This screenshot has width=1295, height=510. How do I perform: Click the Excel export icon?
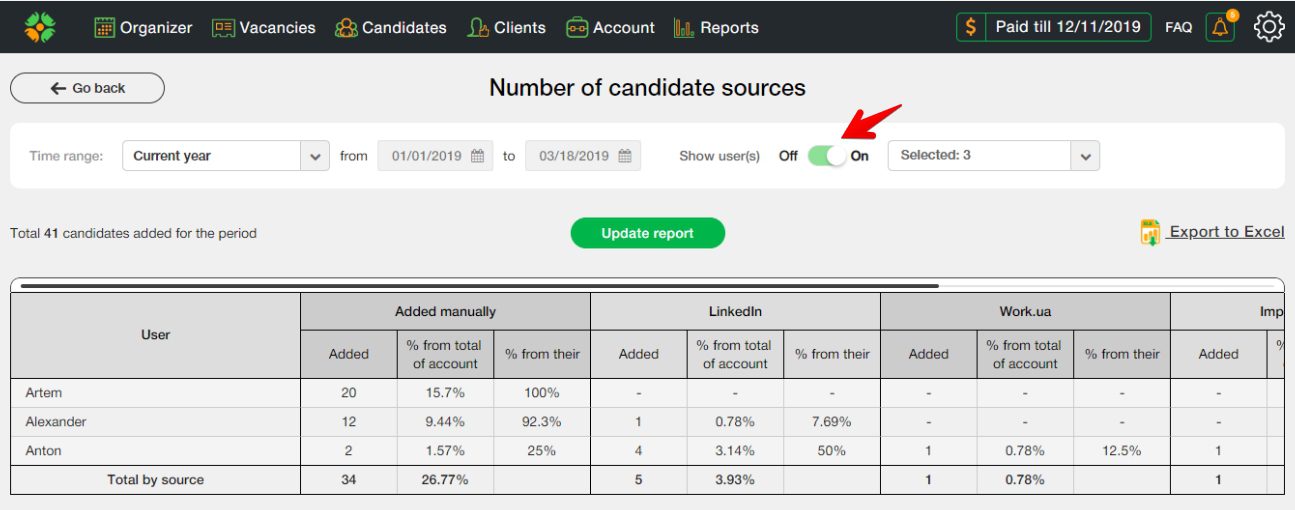(x=1150, y=232)
